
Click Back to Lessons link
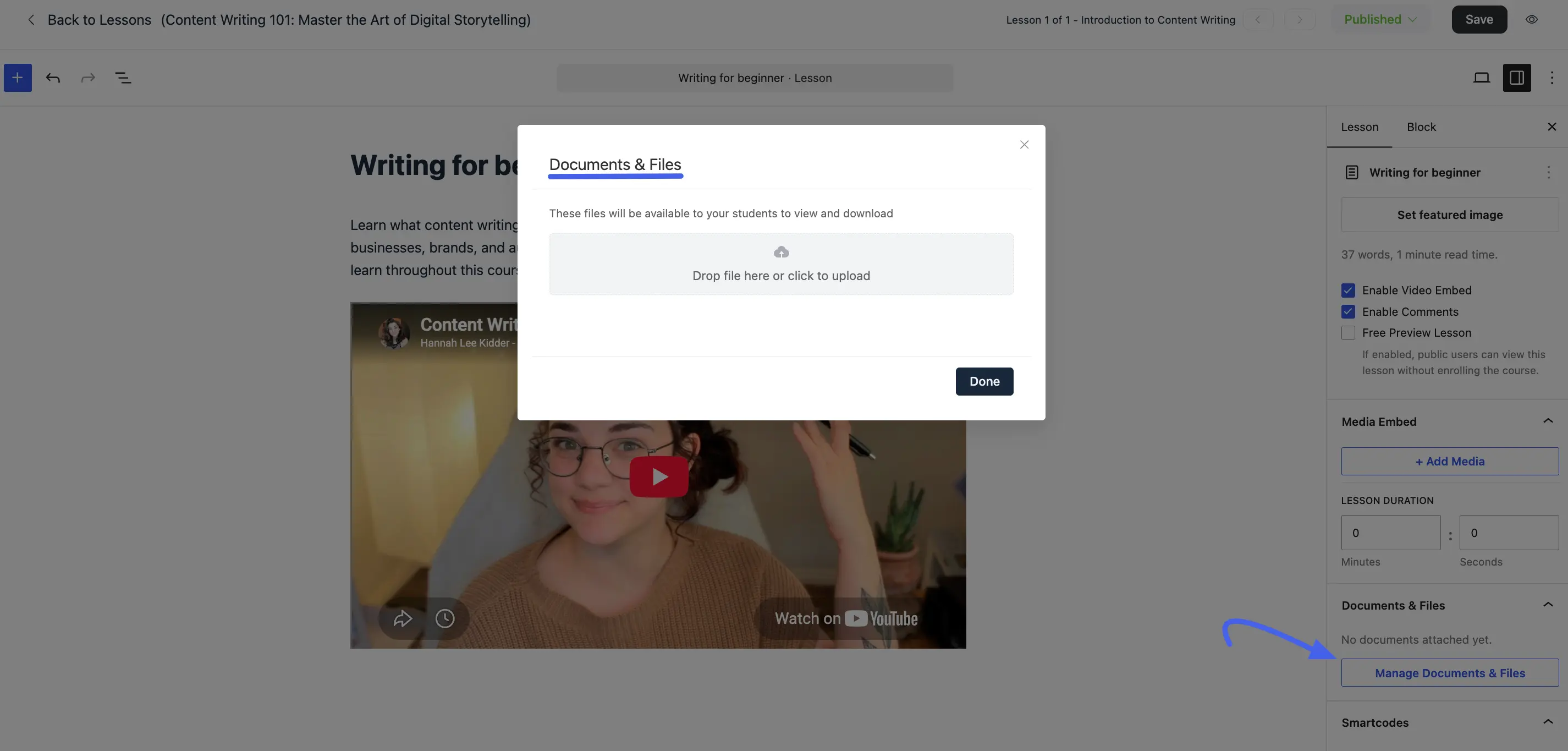tap(99, 19)
